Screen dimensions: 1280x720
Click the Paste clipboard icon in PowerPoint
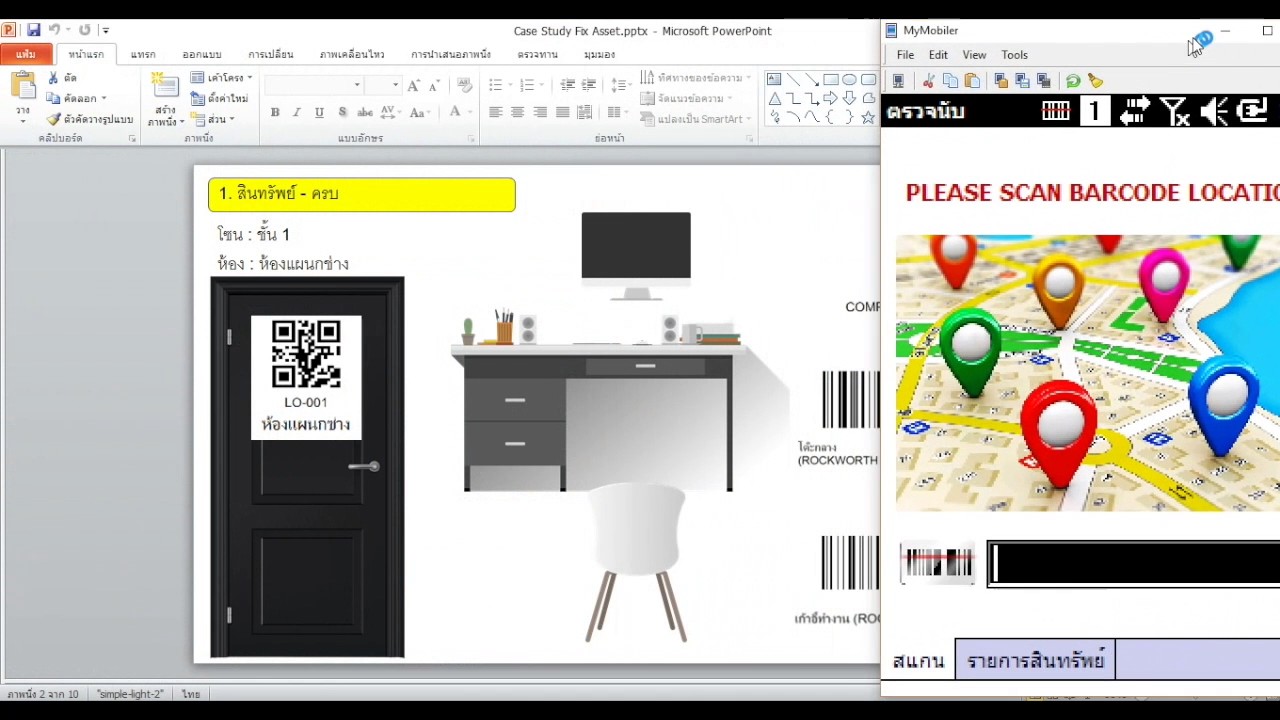[x=22, y=86]
